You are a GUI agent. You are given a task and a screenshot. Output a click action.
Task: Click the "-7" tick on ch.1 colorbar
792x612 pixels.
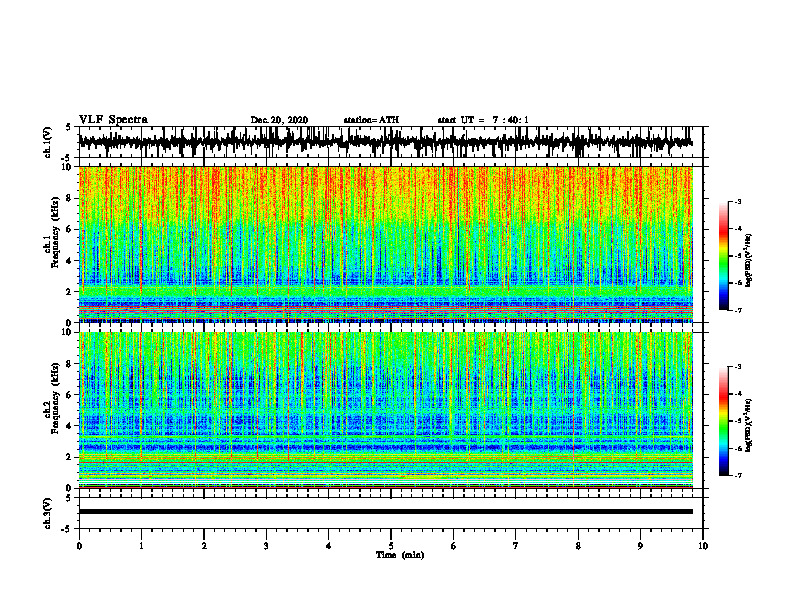pyautogui.click(x=738, y=310)
